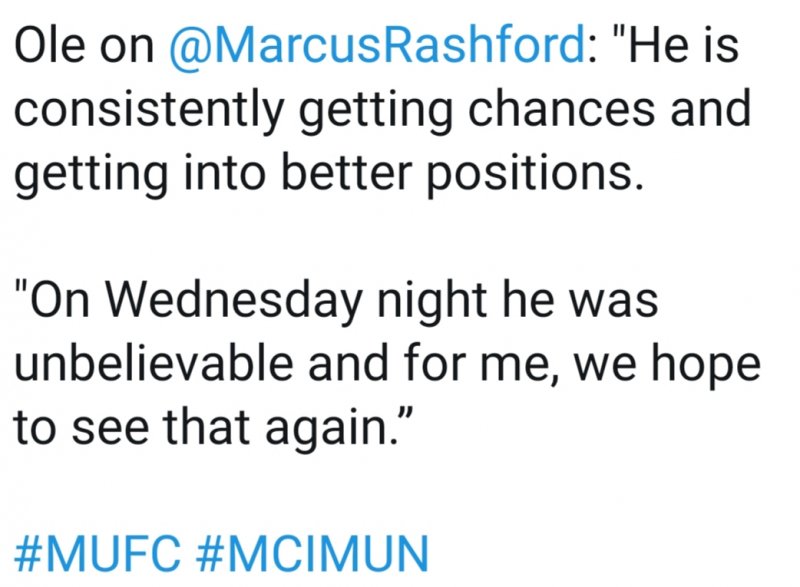Click the word "positions." ending first paragraph
The height and width of the screenshot is (587, 800).
[x=535, y=173]
